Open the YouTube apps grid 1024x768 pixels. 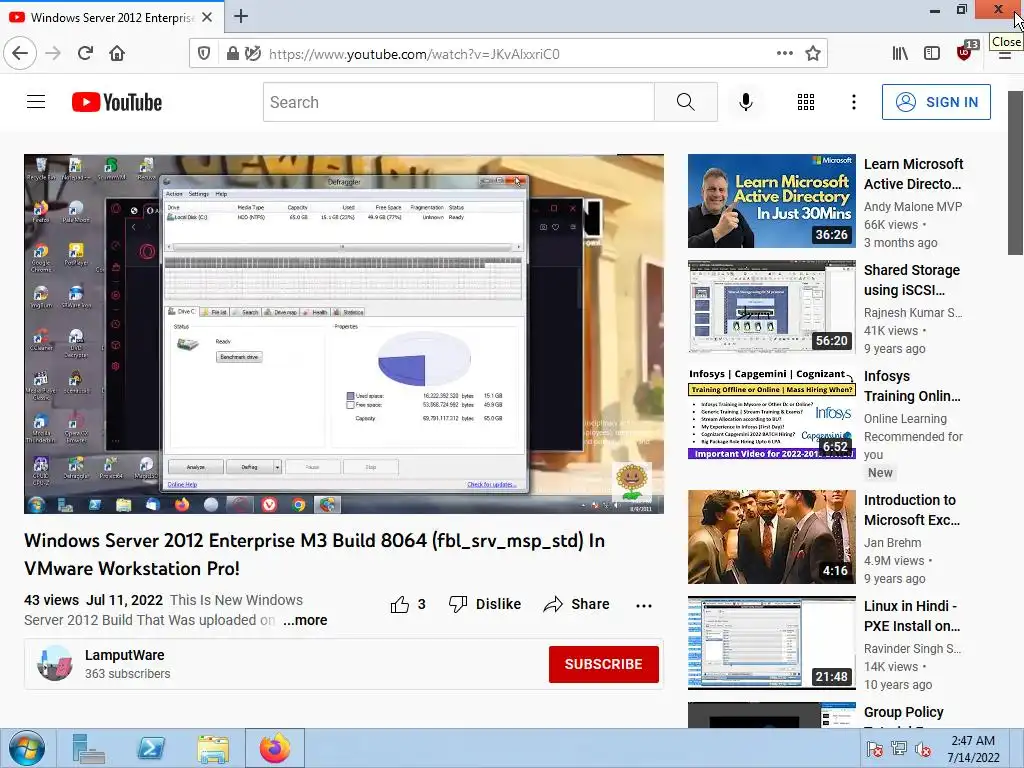coord(806,102)
